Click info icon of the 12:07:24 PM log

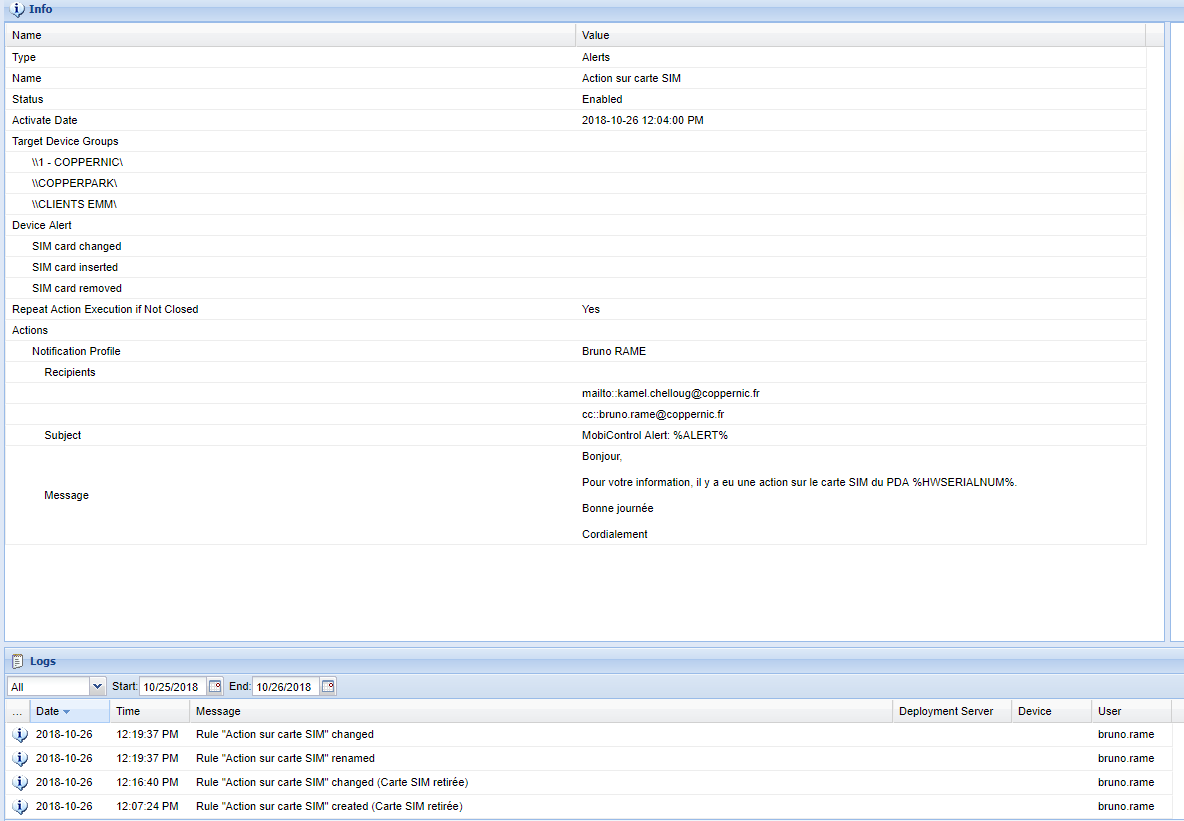(x=20, y=806)
